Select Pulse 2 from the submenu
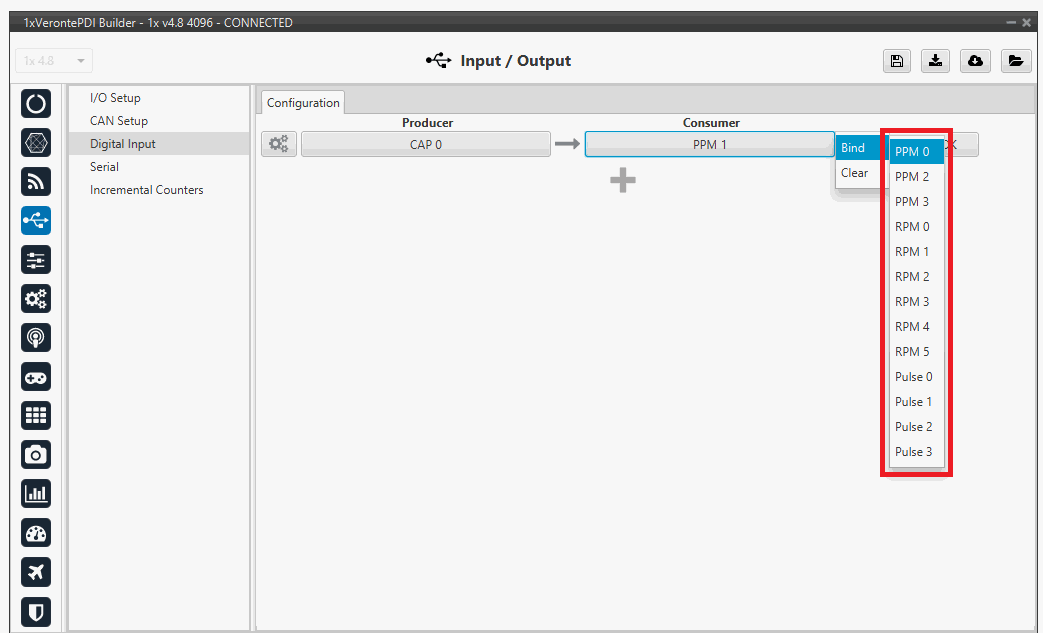 coord(917,427)
